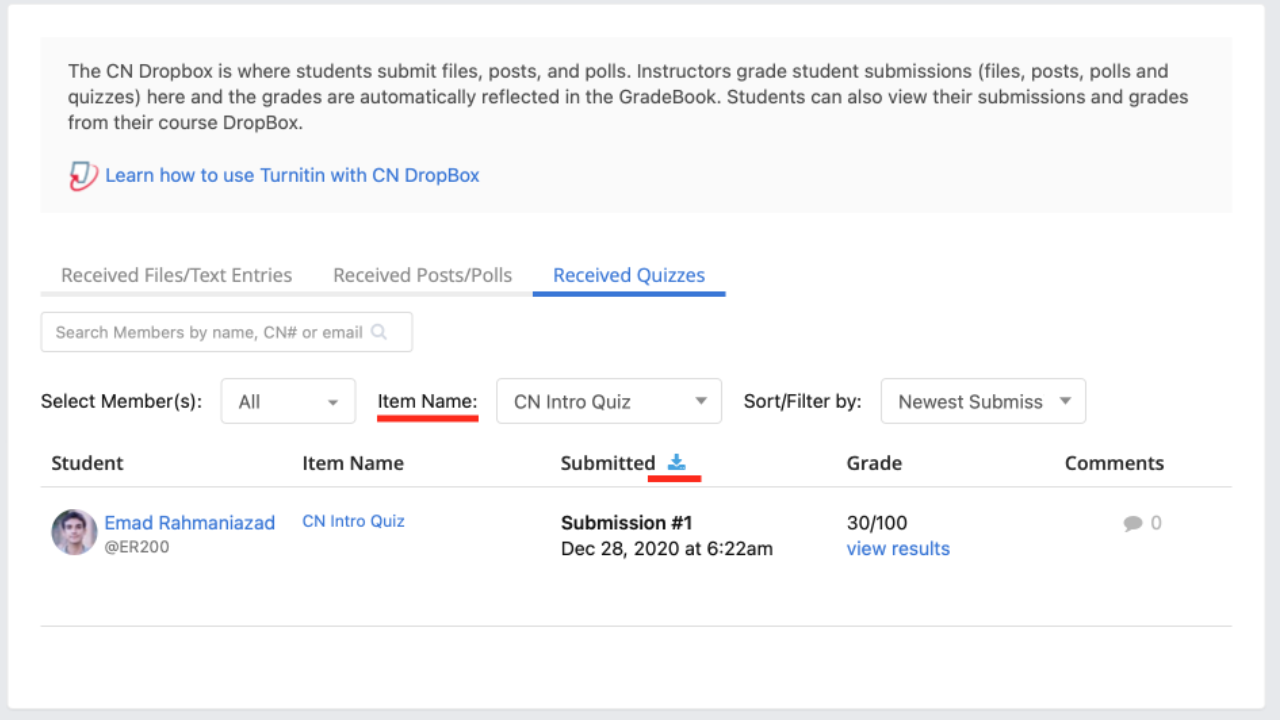Click the Submitted column header text
This screenshot has height=720, width=1280.
coord(608,463)
